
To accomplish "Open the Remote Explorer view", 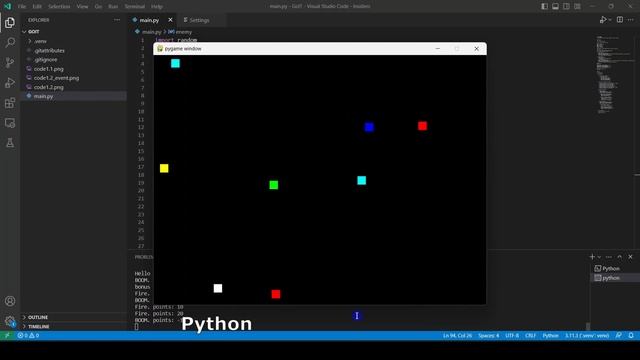I will pos(10,123).
